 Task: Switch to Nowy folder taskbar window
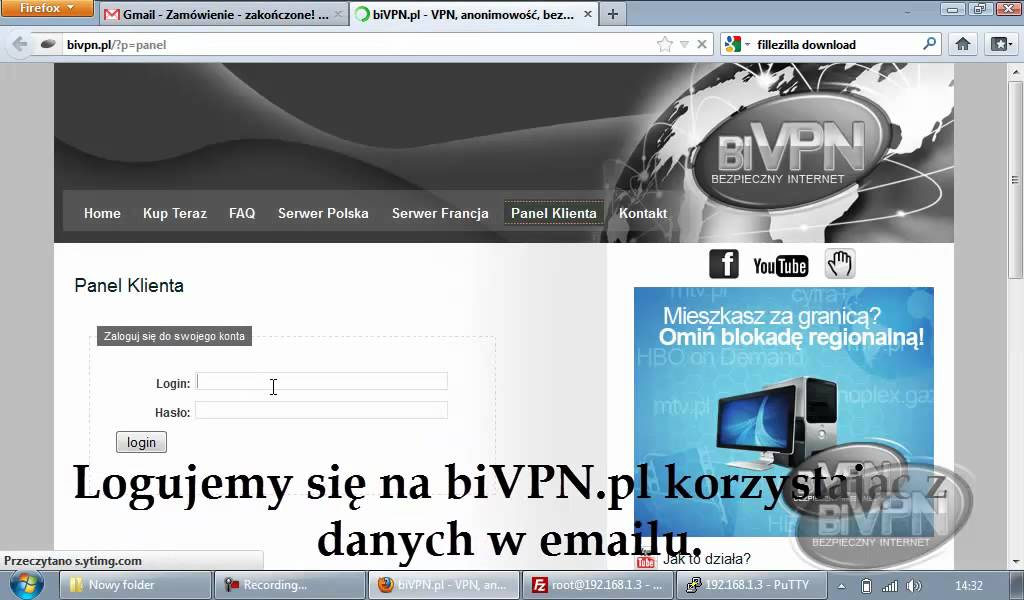(135, 585)
